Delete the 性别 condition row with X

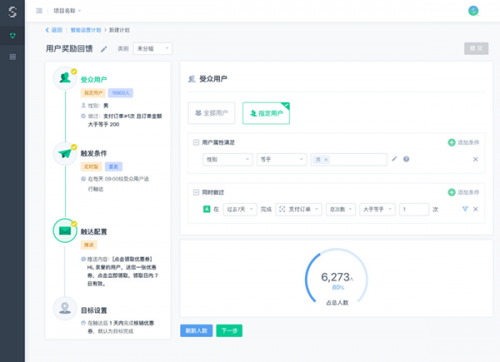click(476, 159)
